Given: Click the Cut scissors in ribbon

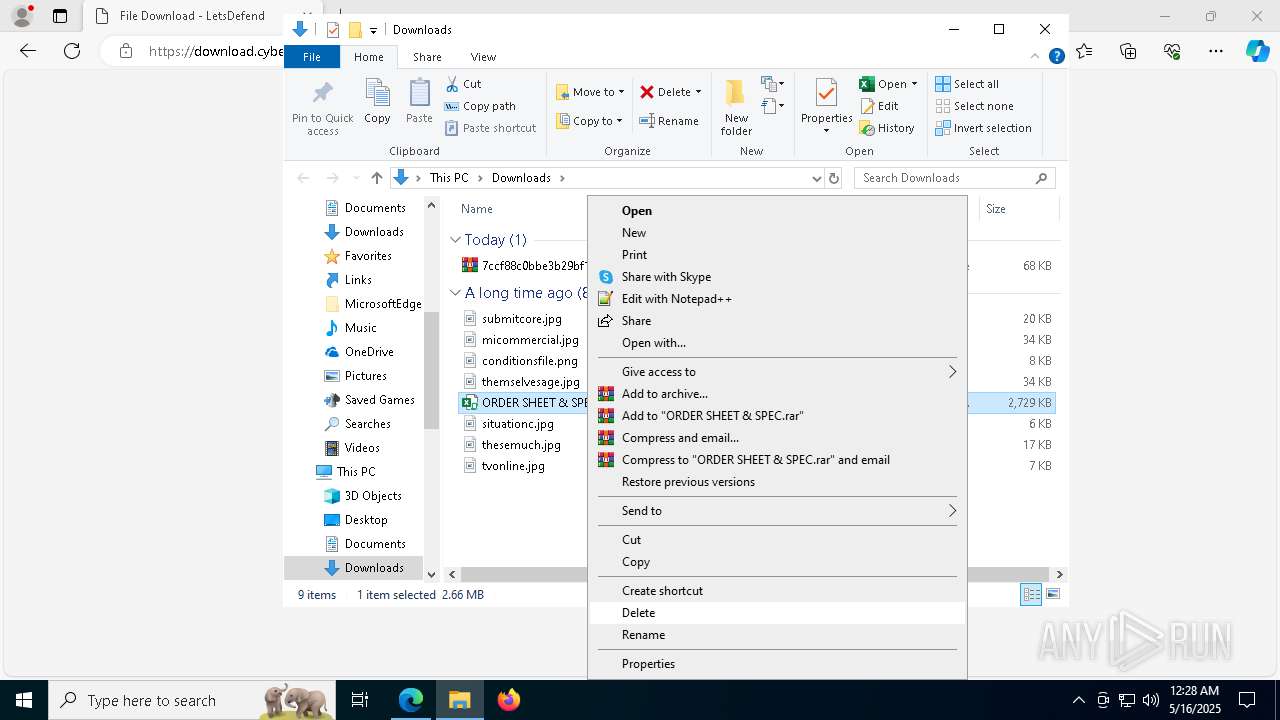Looking at the screenshot, I should click(x=452, y=84).
